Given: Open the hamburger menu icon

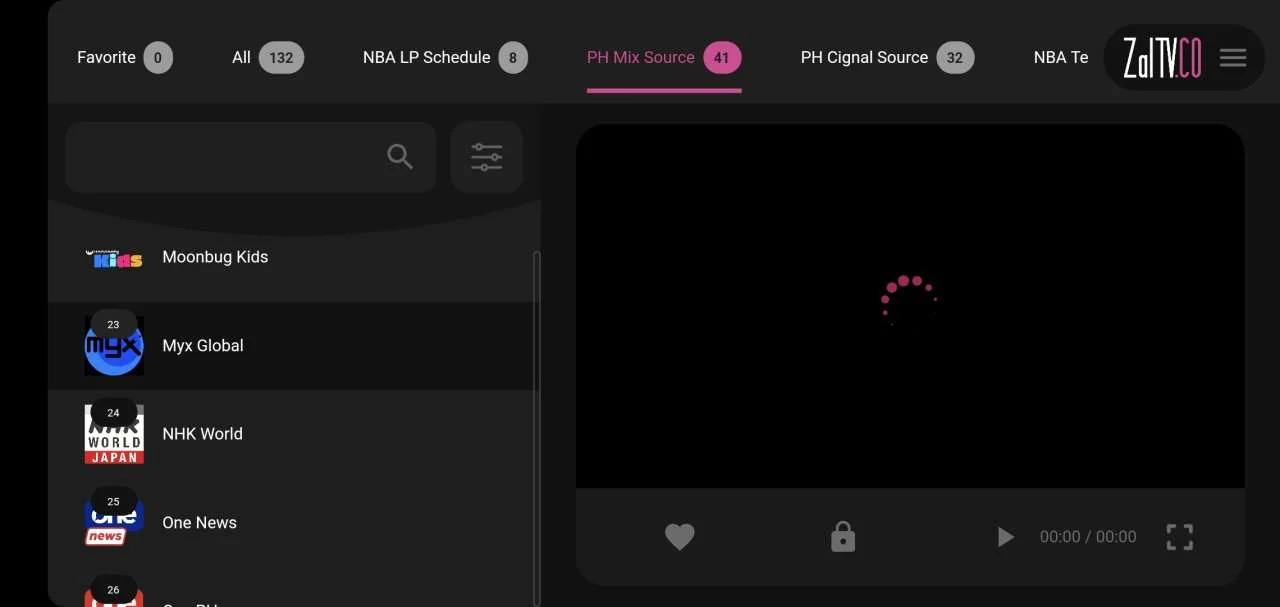Looking at the screenshot, I should click(x=1233, y=58).
